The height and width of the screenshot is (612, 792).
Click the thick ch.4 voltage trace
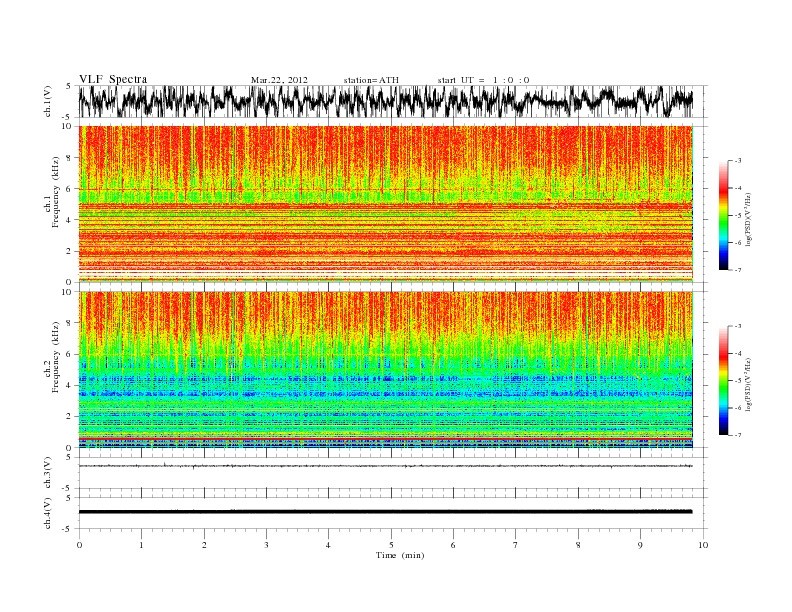point(386,512)
